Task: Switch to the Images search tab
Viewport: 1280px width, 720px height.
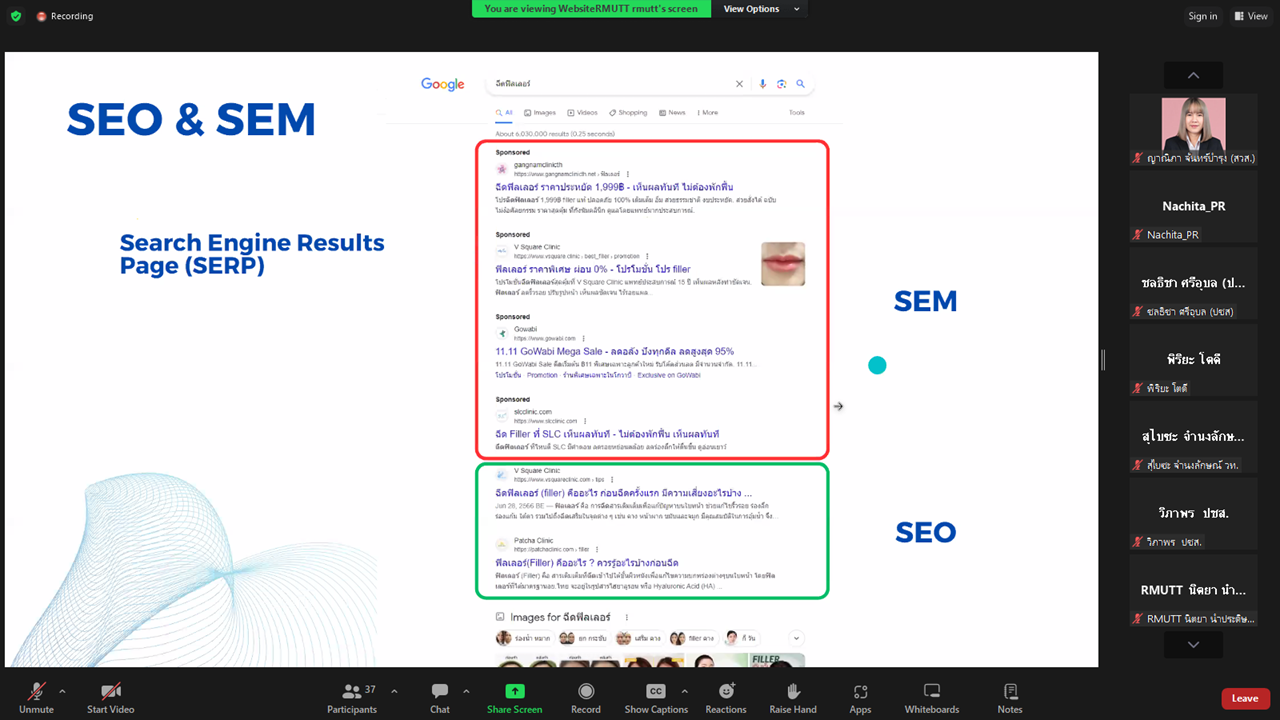Action: click(539, 113)
